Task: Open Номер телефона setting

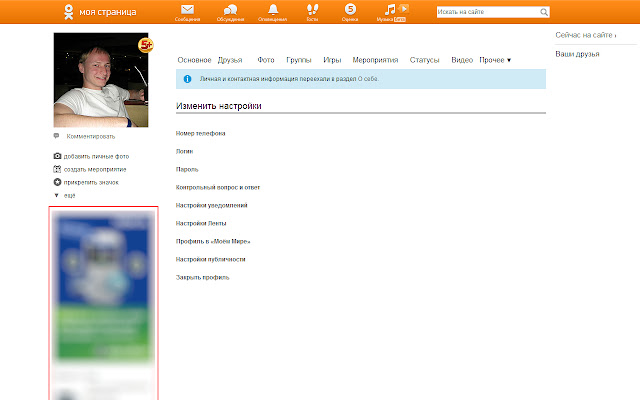Action: click(200, 133)
